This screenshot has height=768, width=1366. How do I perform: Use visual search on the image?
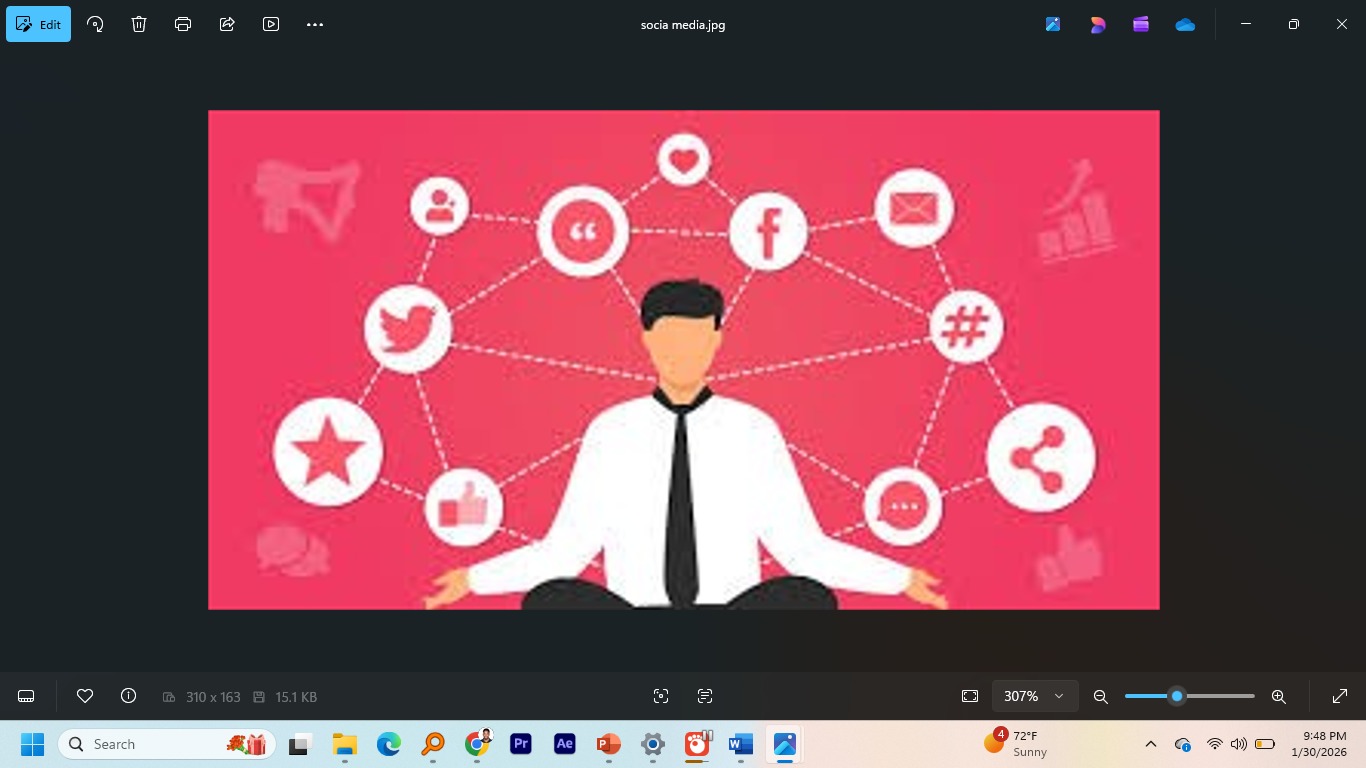pyautogui.click(x=661, y=695)
